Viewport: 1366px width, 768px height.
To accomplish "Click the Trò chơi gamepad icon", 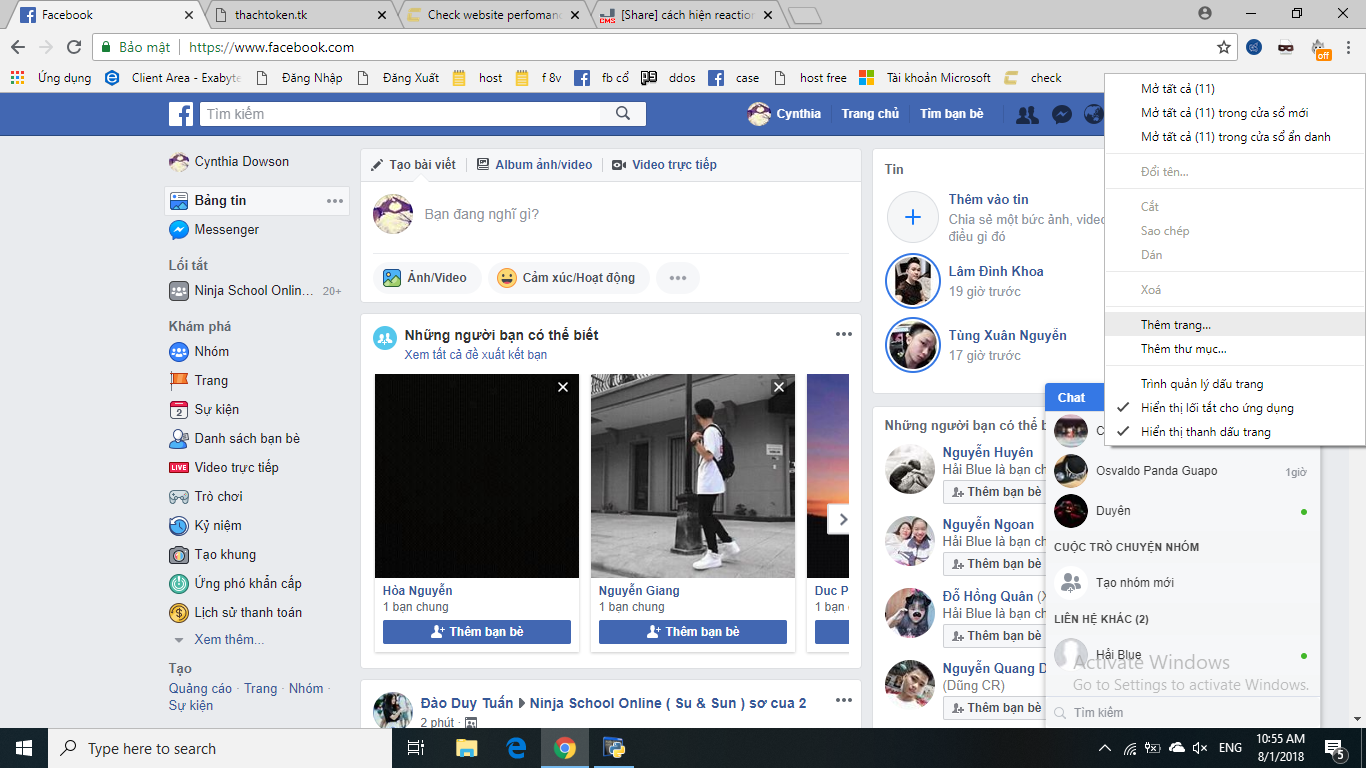I will point(178,496).
